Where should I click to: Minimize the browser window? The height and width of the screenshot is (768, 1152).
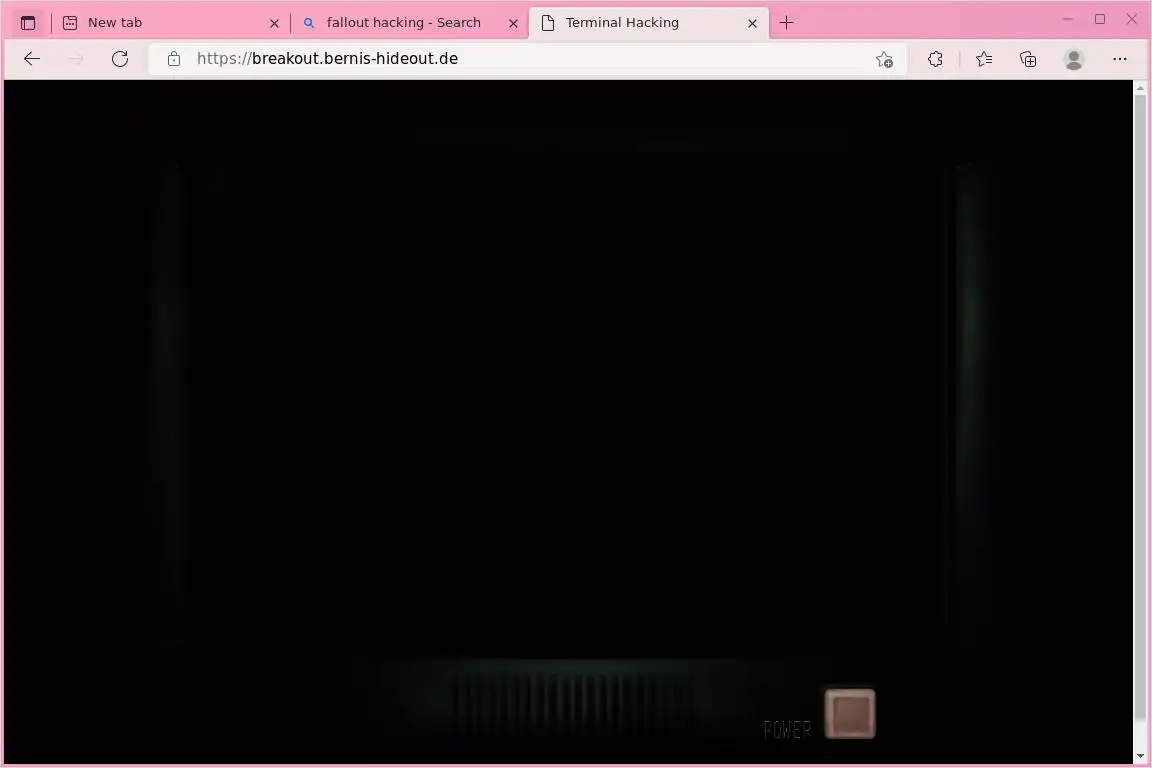point(1068,20)
